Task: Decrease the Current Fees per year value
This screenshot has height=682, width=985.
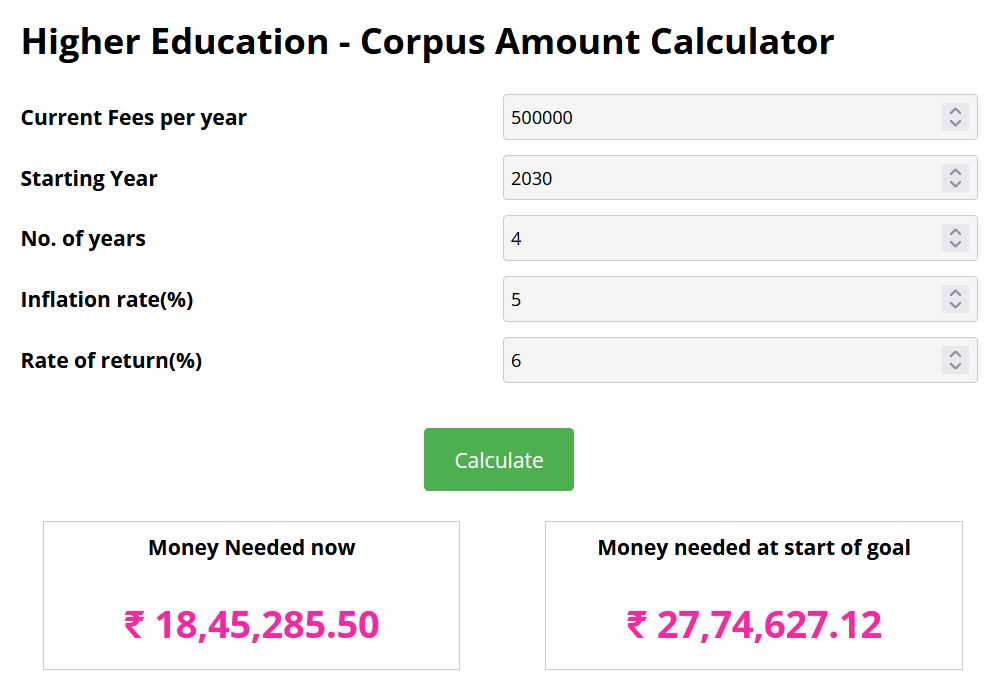Action: pyautogui.click(x=955, y=123)
